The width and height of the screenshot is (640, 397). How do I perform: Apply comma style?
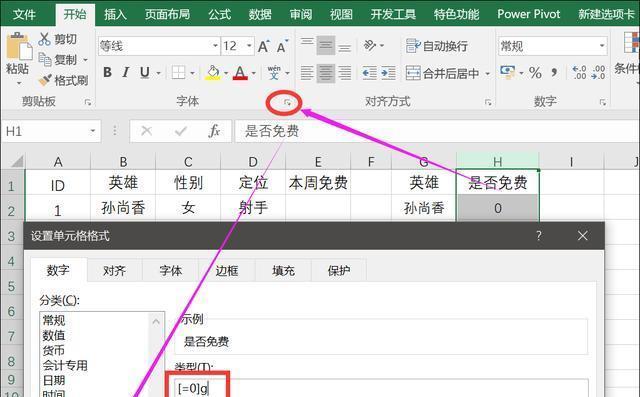(554, 73)
